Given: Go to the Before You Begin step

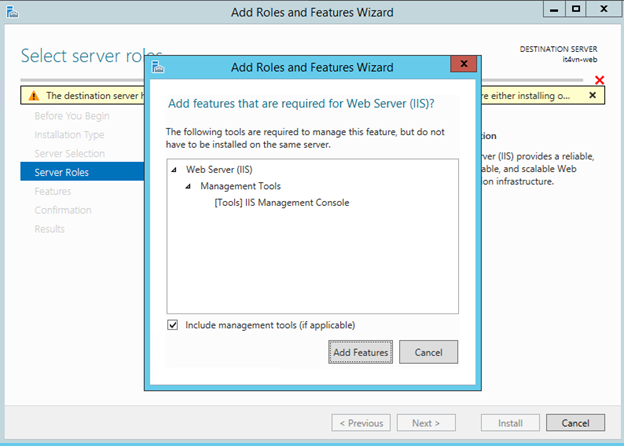Looking at the screenshot, I should (x=72, y=116).
